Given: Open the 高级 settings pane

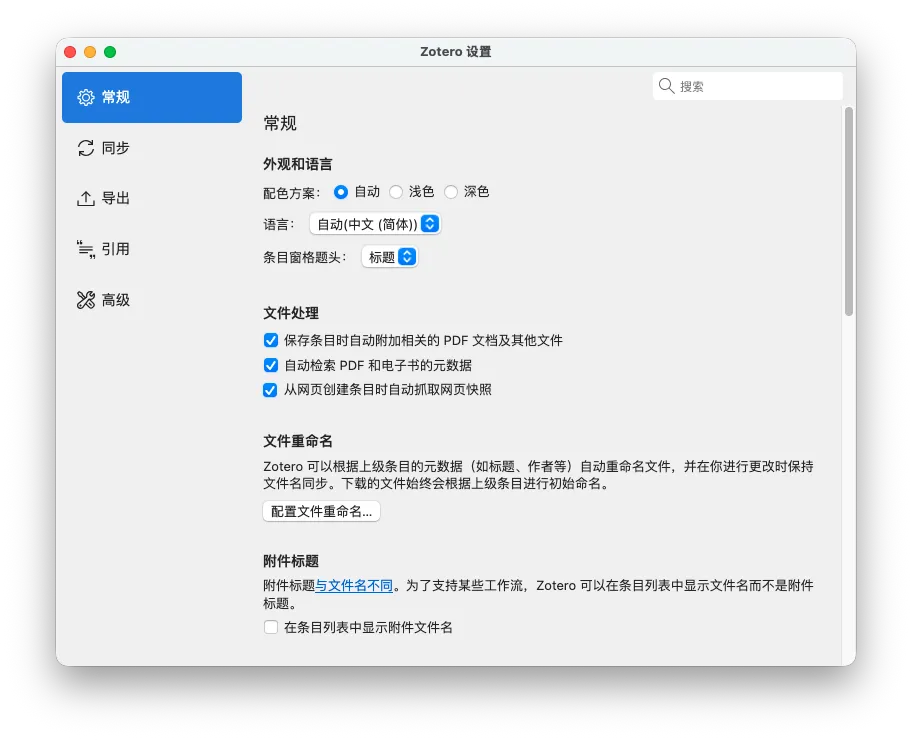Looking at the screenshot, I should point(152,300).
